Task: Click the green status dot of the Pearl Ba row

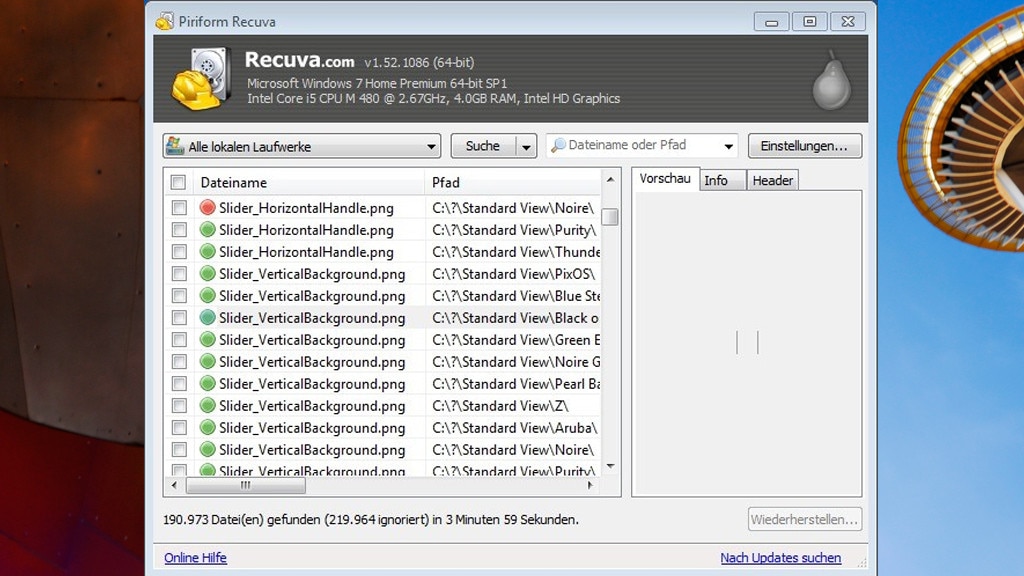Action: [208, 383]
